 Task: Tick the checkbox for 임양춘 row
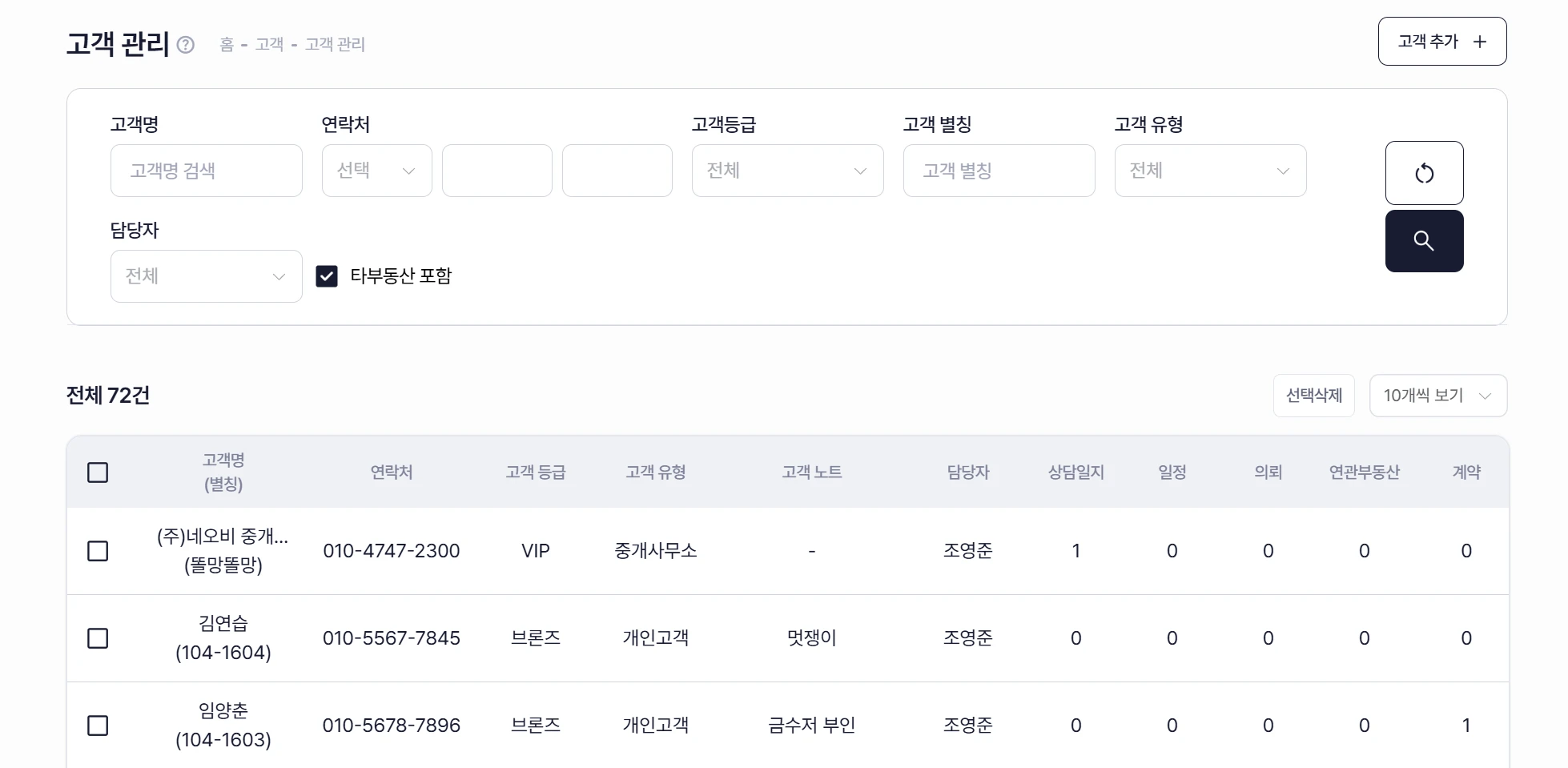click(x=98, y=726)
